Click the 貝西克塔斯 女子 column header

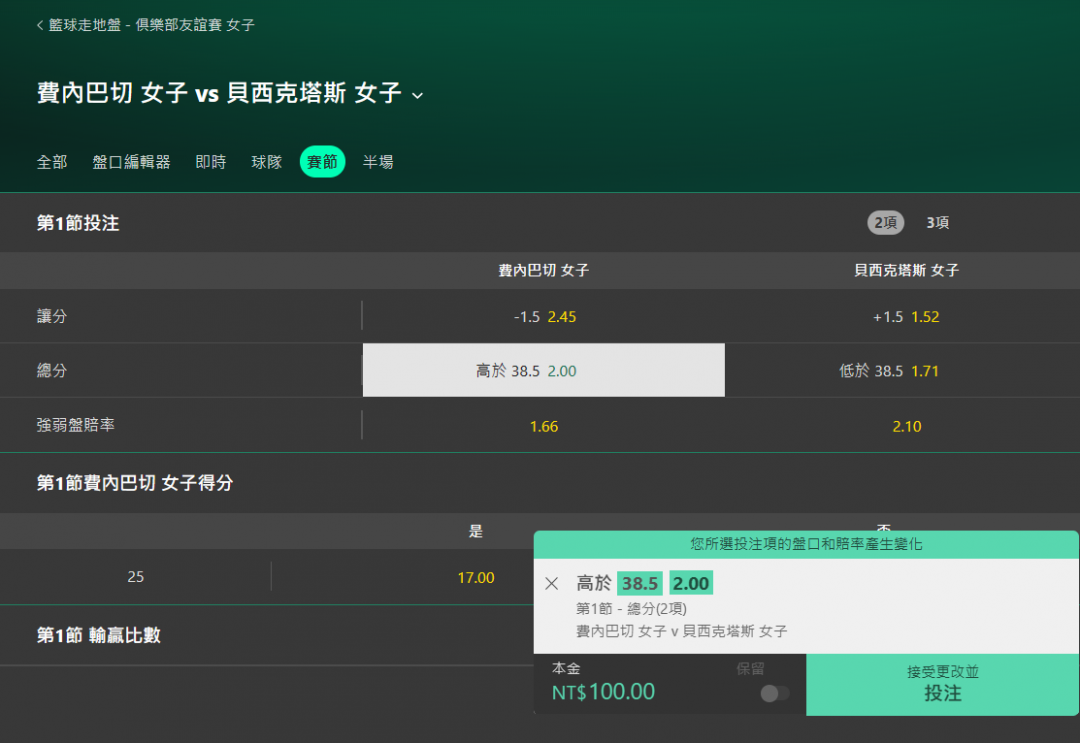[906, 271]
